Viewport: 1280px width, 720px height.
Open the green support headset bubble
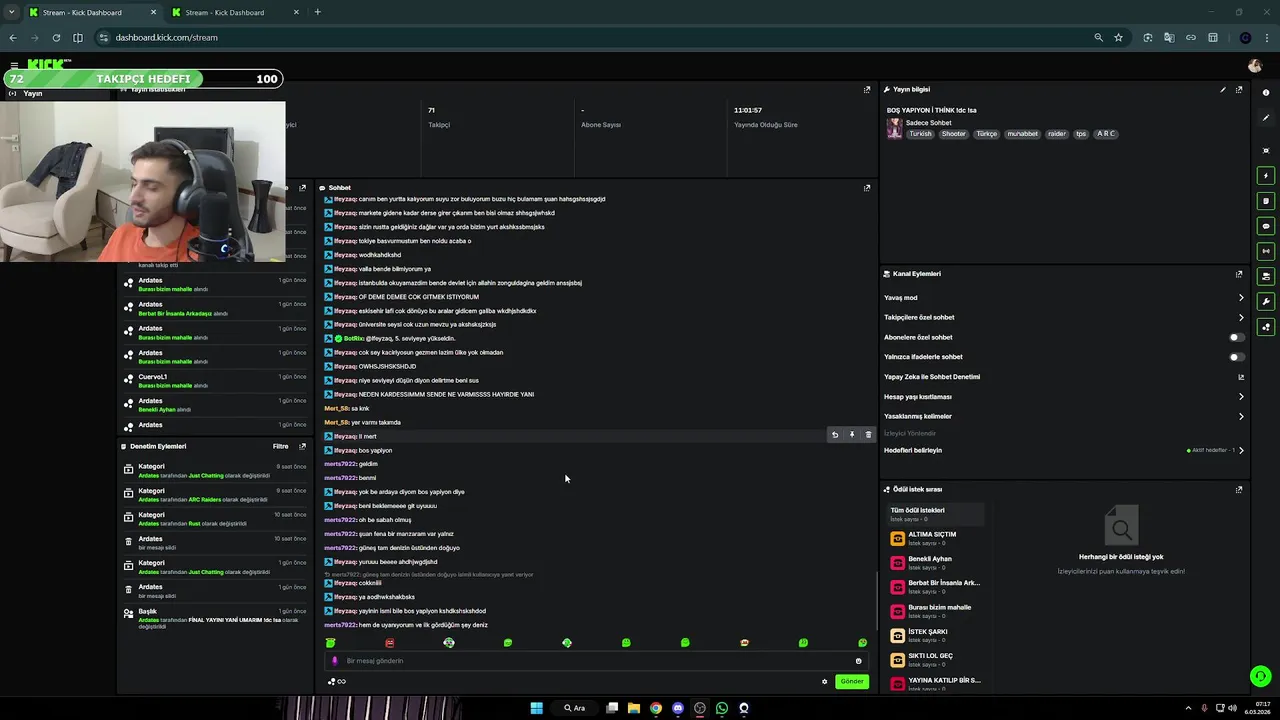[1260, 677]
